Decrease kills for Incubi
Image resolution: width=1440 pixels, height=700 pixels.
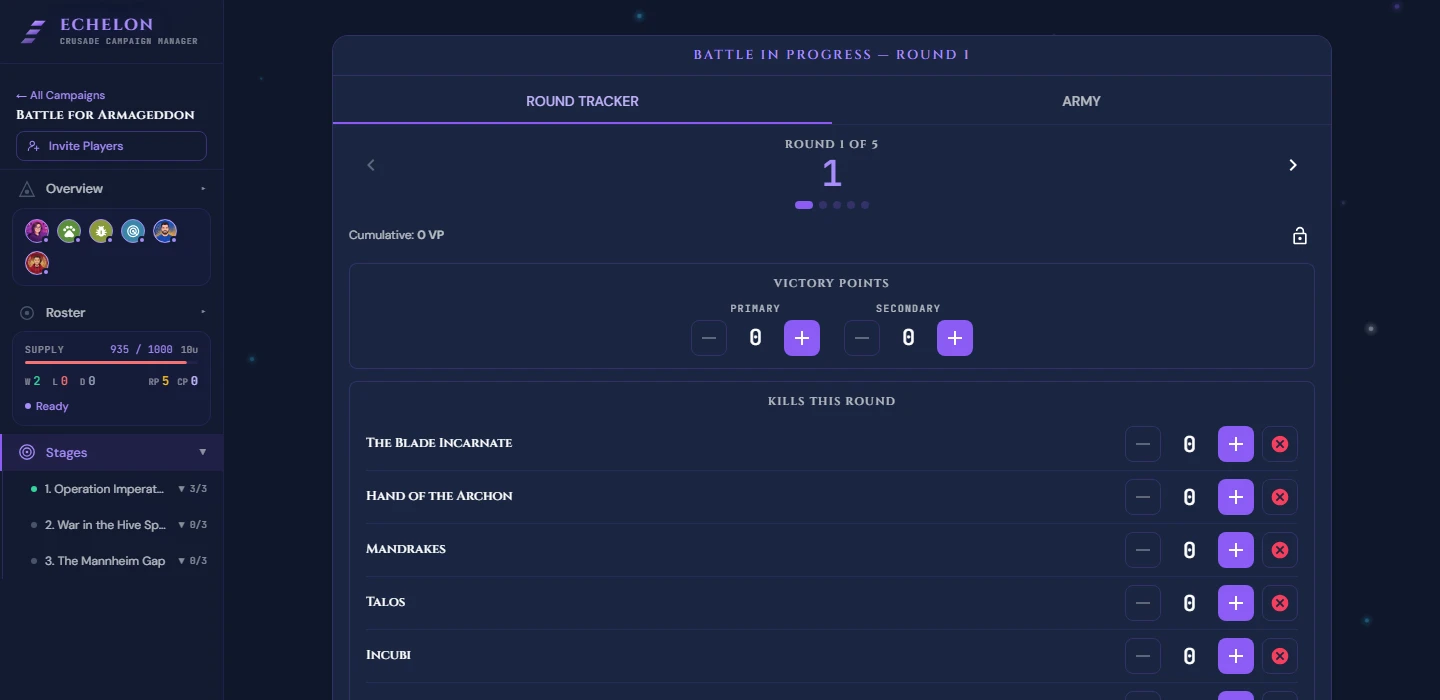[1143, 656]
